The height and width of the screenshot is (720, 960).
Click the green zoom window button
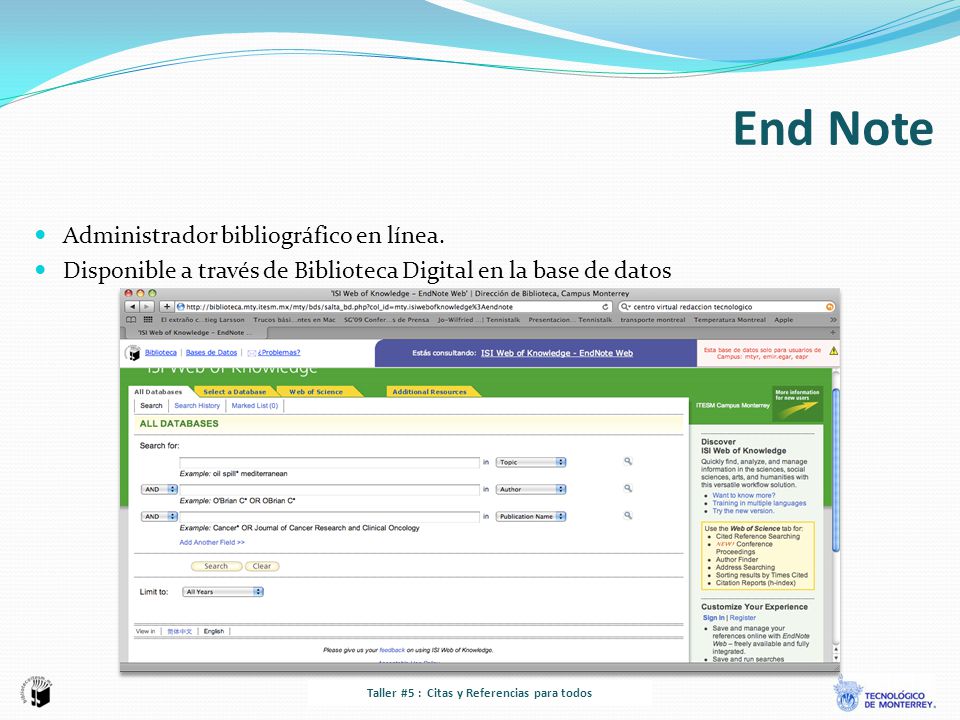point(152,293)
